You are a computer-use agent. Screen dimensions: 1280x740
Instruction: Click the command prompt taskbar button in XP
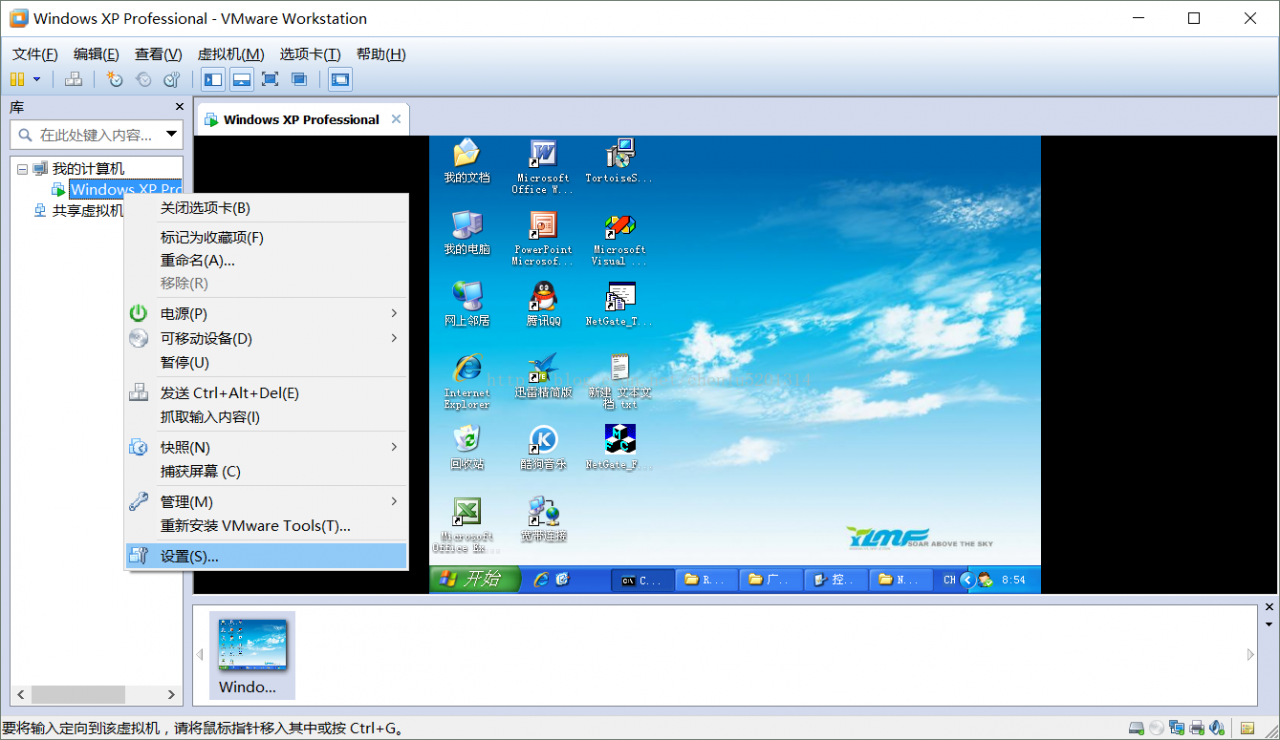coord(641,579)
